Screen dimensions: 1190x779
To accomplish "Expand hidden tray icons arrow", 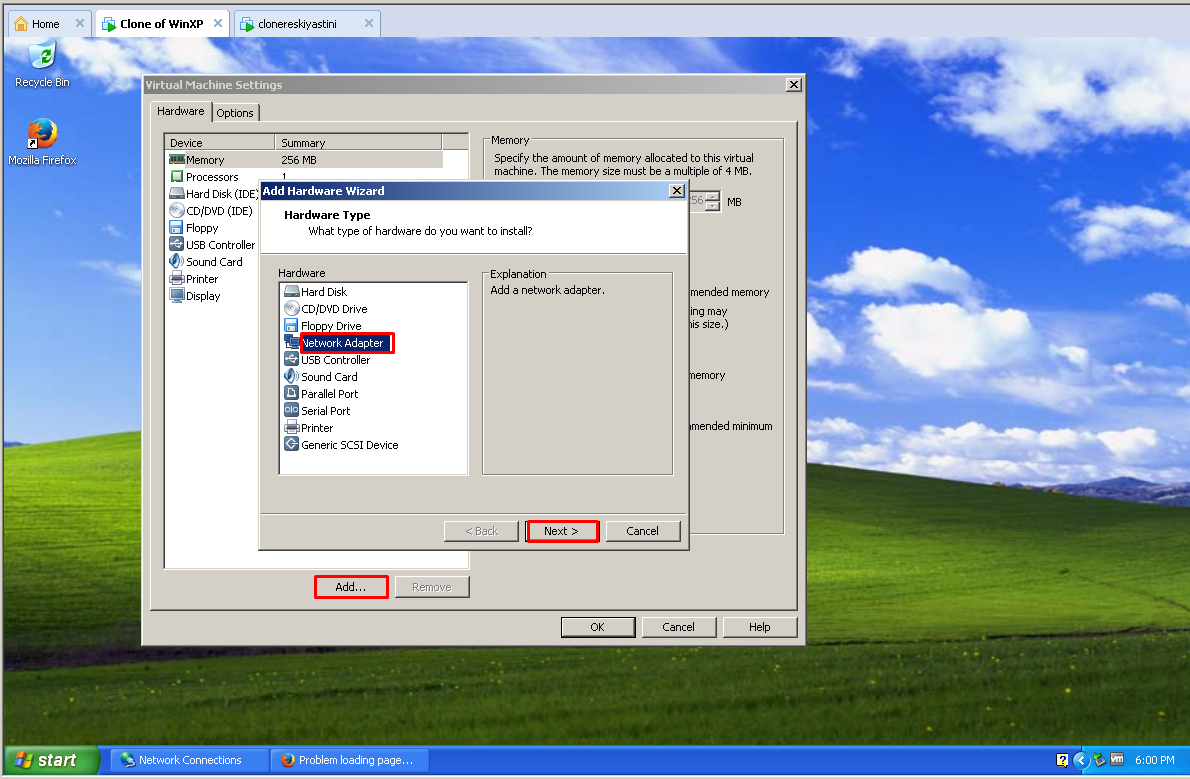I will [x=1081, y=760].
